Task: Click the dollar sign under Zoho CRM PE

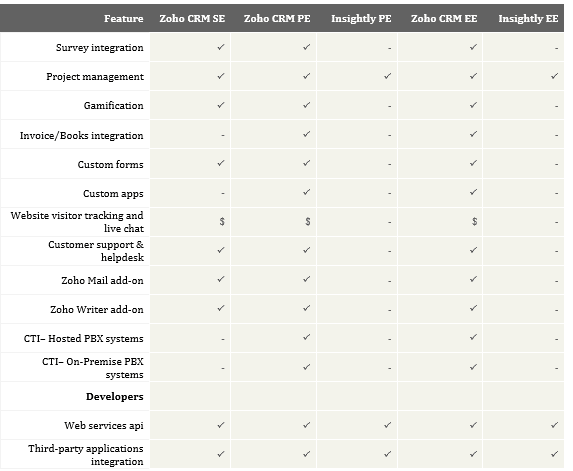Action: tap(308, 221)
